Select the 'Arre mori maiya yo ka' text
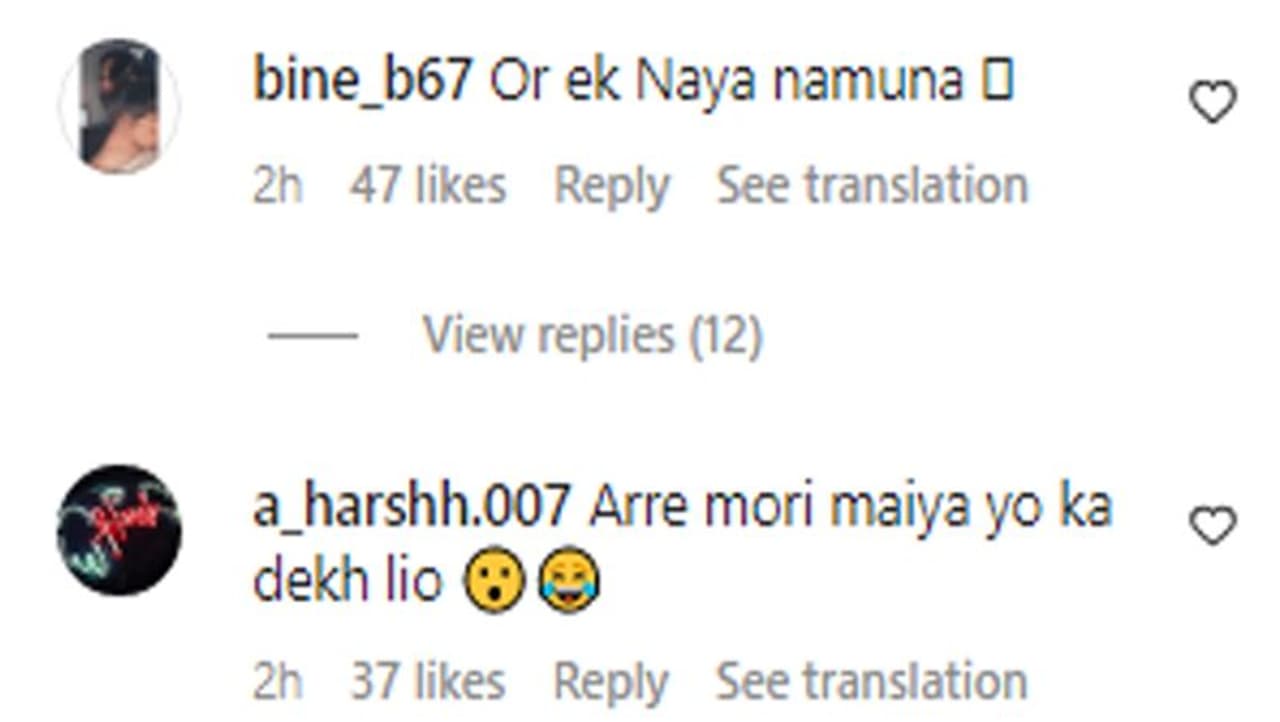Screen dimensions: 1280x722 [851, 507]
